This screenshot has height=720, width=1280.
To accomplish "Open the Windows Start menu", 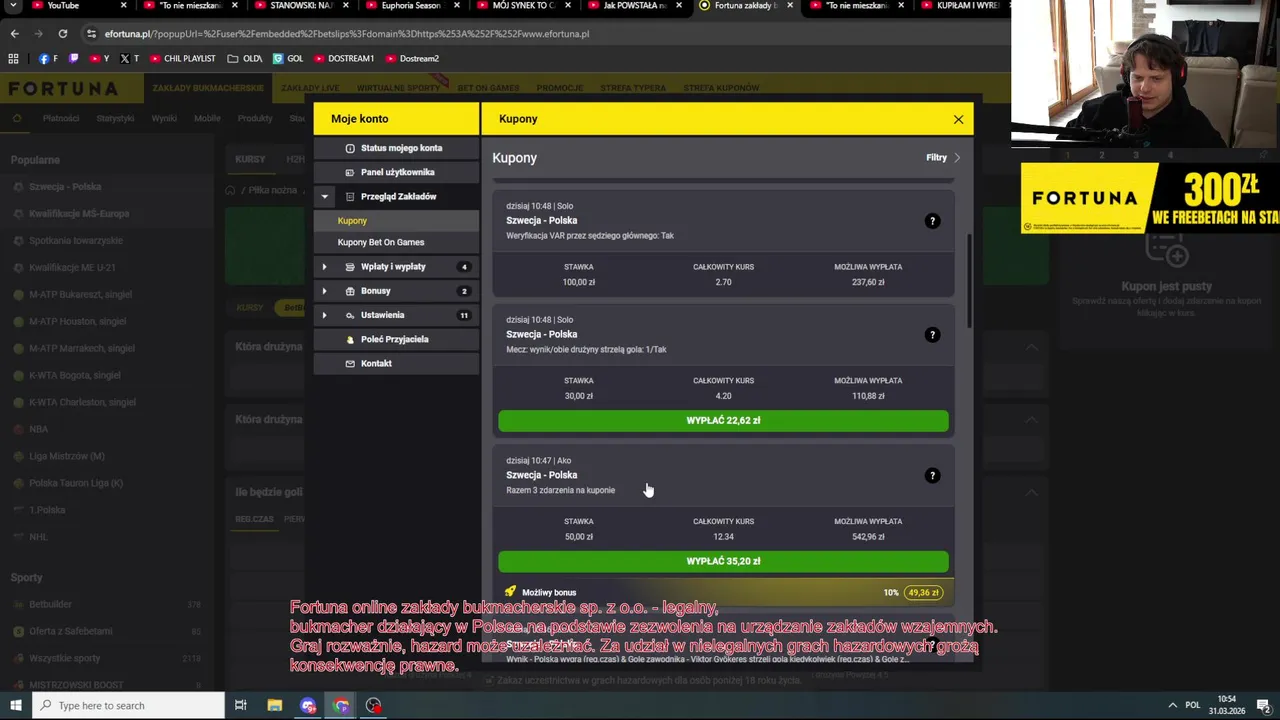I will click(x=15, y=706).
